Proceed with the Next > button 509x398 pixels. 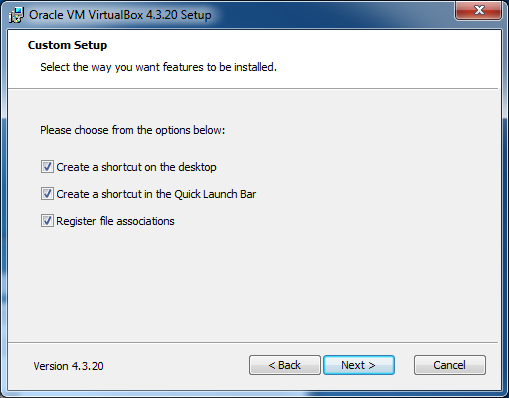(x=359, y=365)
